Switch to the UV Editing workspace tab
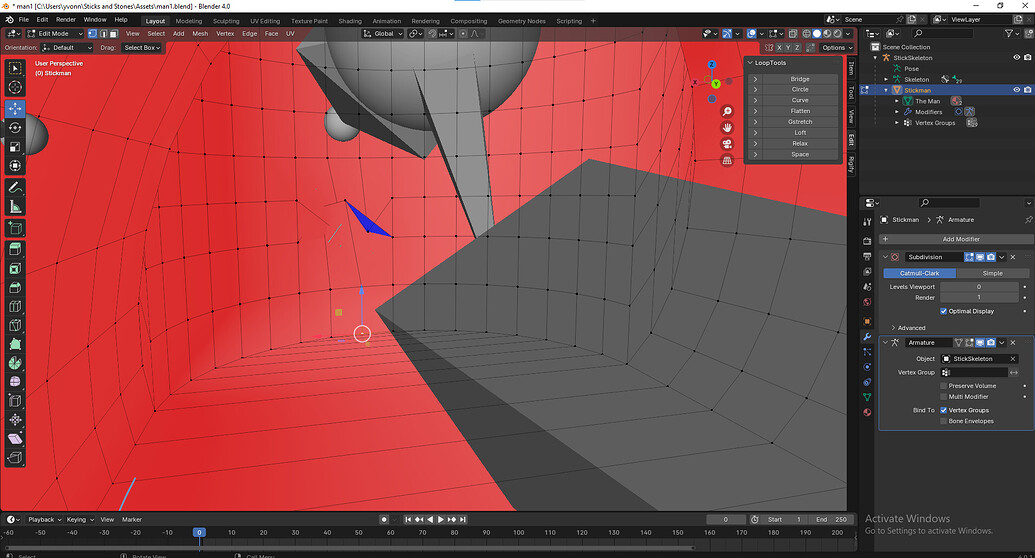1035x558 pixels. click(265, 21)
